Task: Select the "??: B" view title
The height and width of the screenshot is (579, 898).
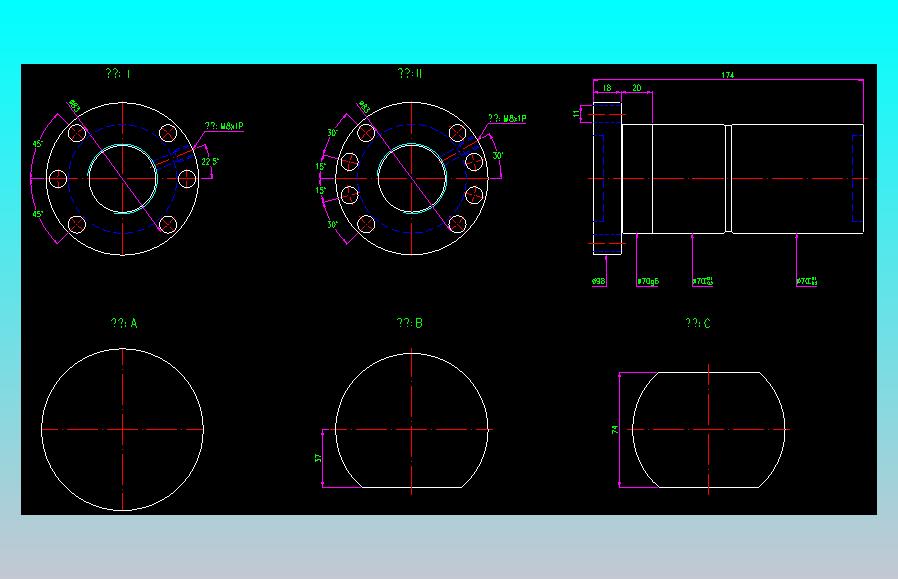Action: 409,323
